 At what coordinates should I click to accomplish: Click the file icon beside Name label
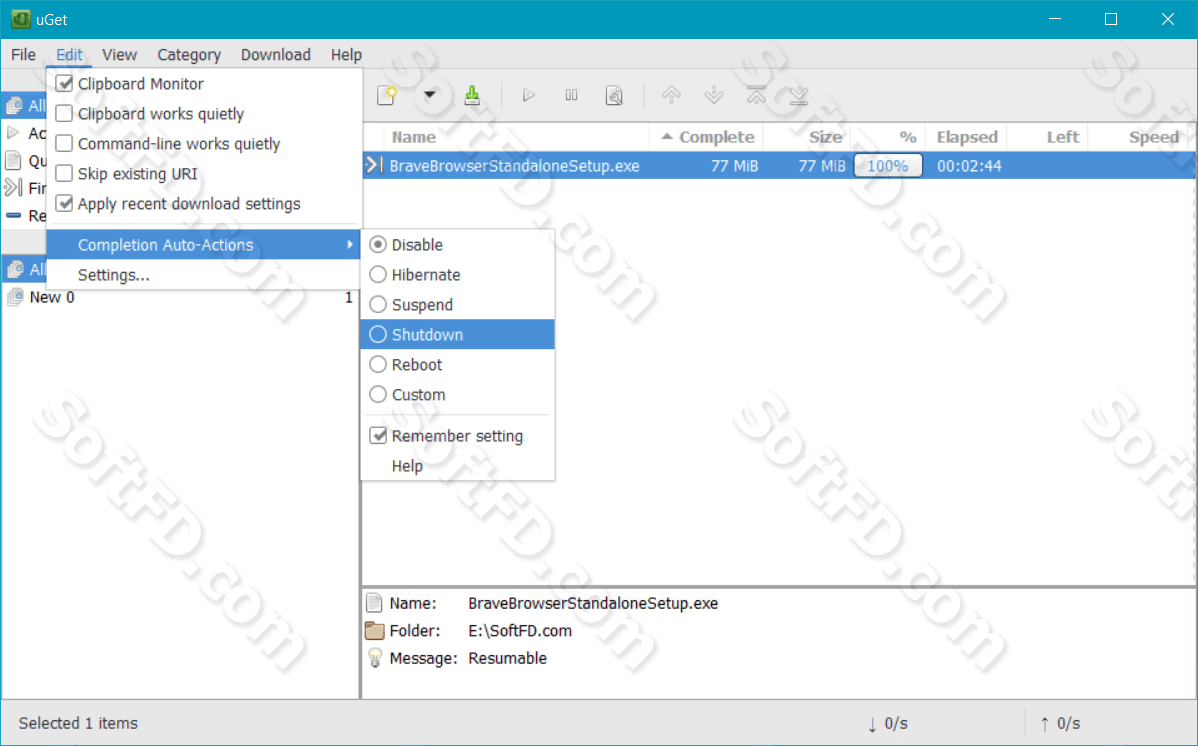(x=374, y=603)
